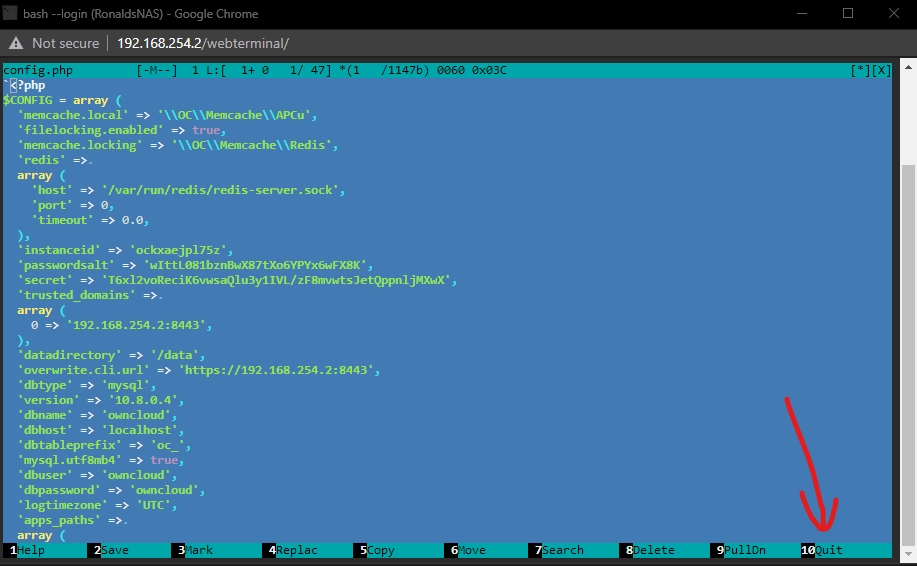Image resolution: width=917 pixels, height=566 pixels.
Task: Click the [*] toggle in editor header
Action: [861, 71]
